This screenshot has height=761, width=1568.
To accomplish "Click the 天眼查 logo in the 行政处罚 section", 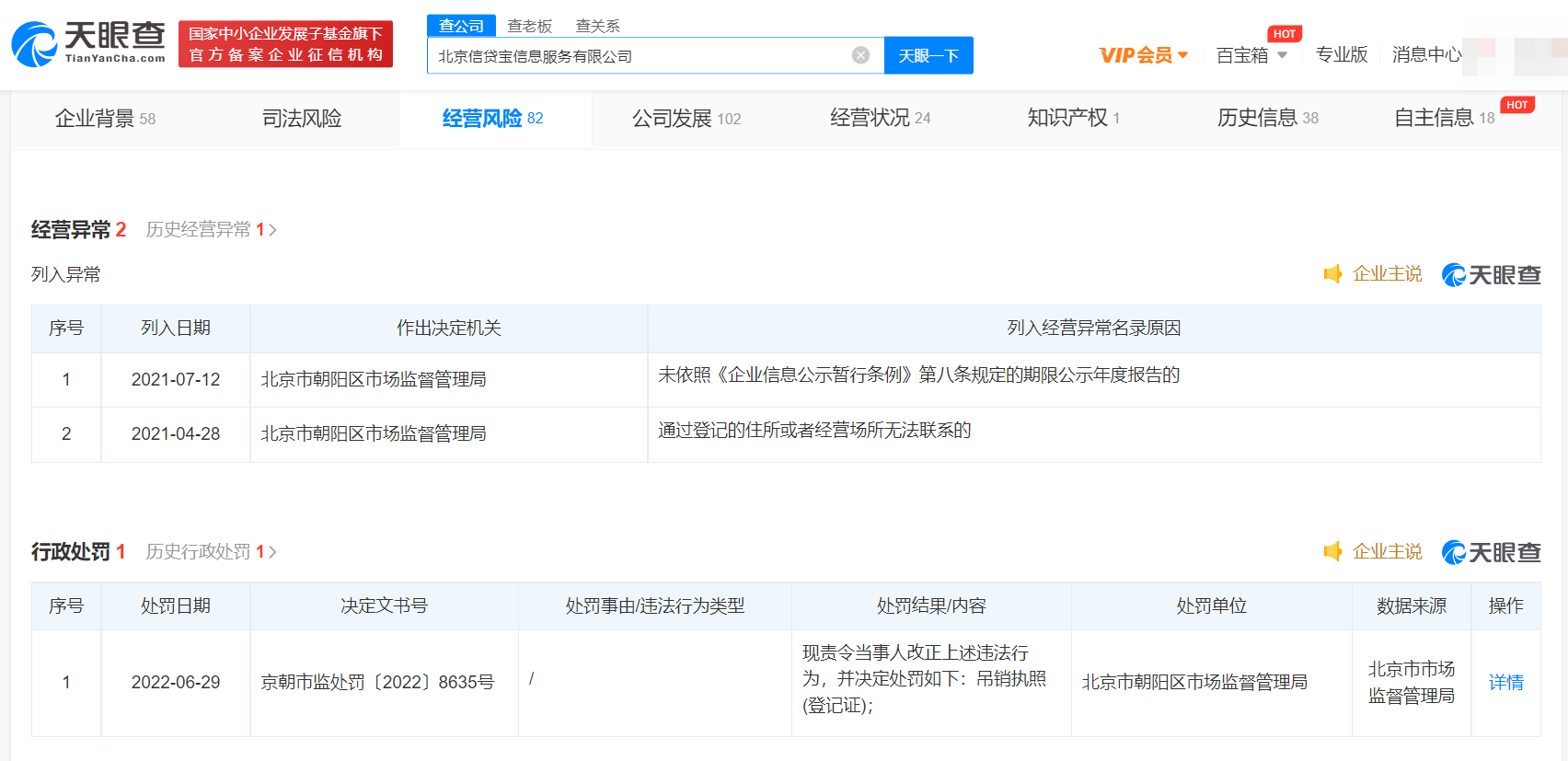I will [1492, 552].
